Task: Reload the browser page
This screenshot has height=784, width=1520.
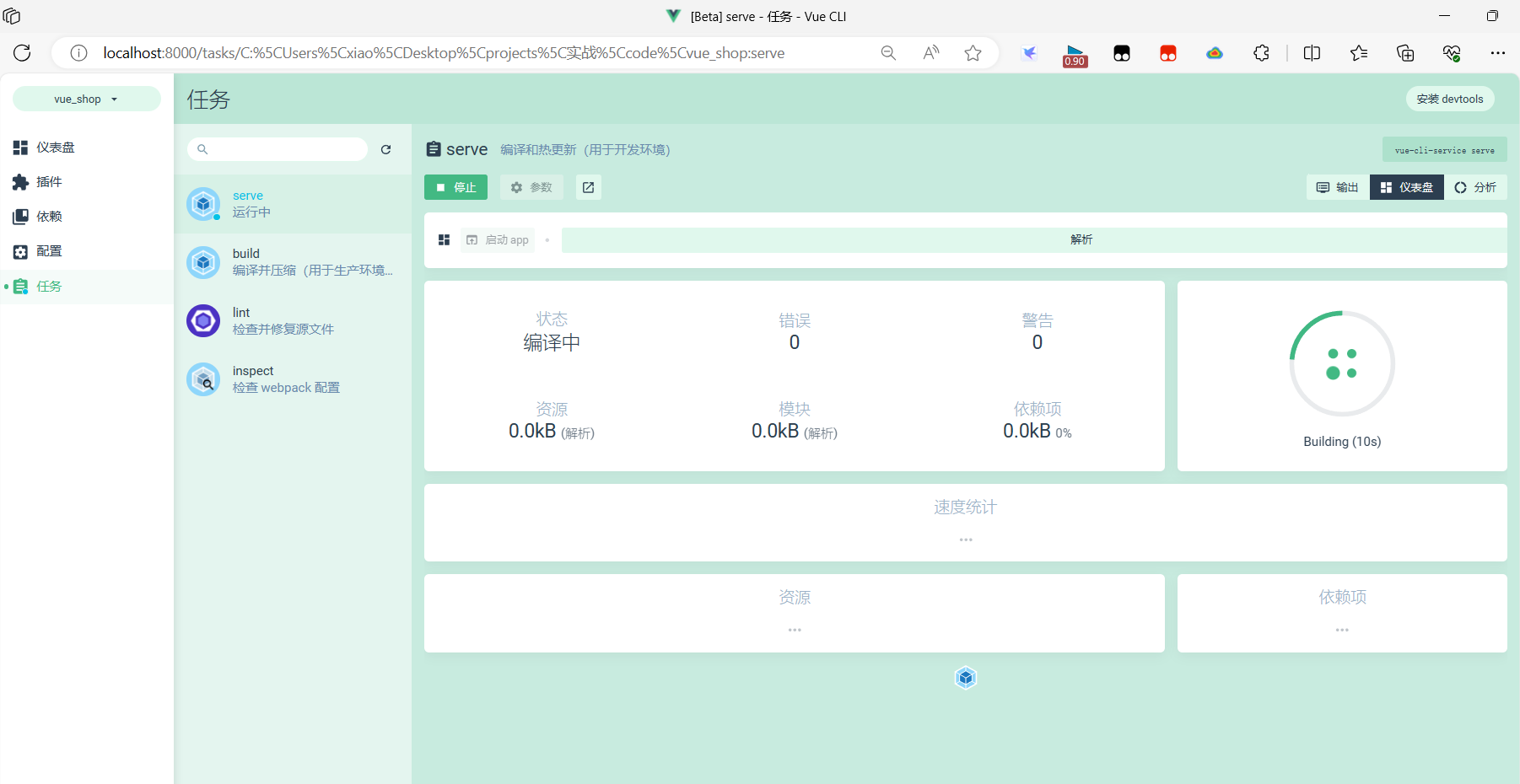Action: pyautogui.click(x=22, y=53)
